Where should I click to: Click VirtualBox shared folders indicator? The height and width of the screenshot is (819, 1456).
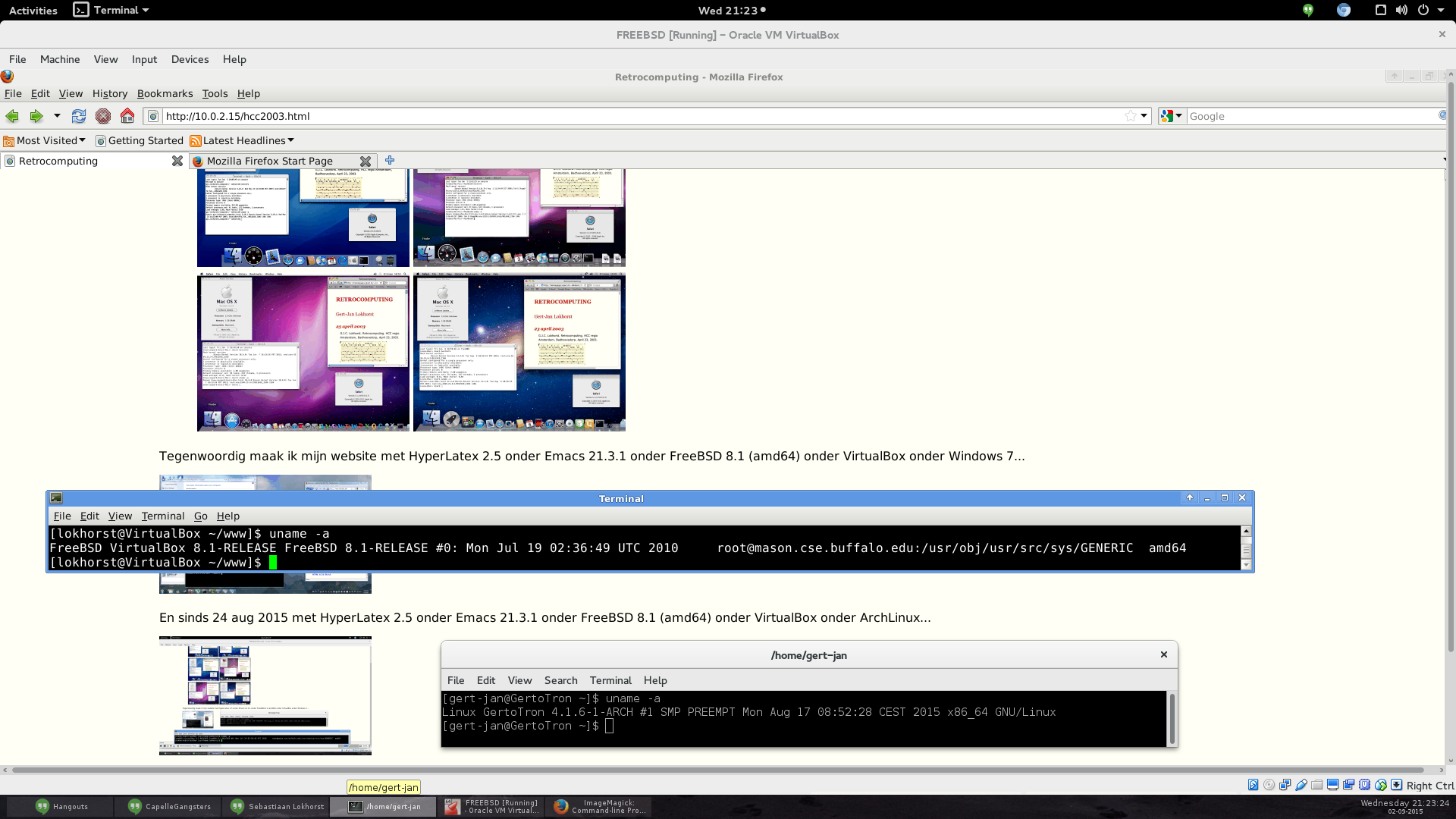[1317, 785]
